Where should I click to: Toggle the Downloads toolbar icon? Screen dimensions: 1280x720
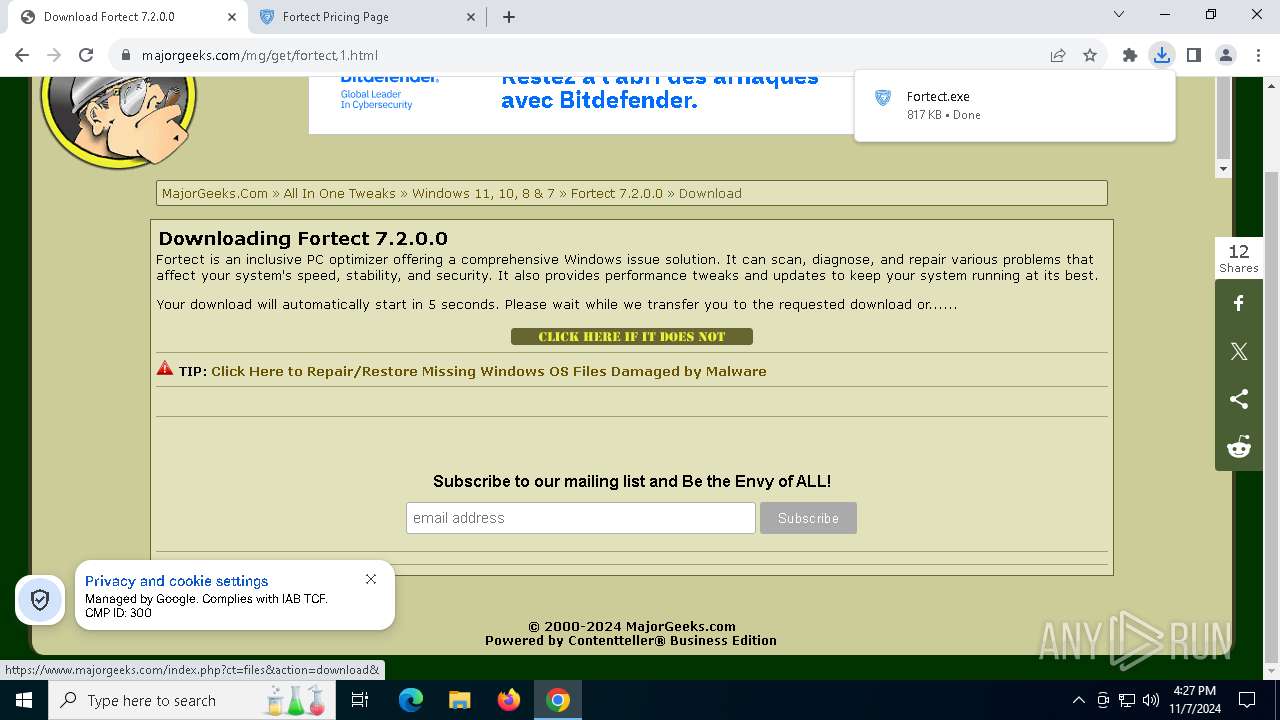coord(1162,55)
